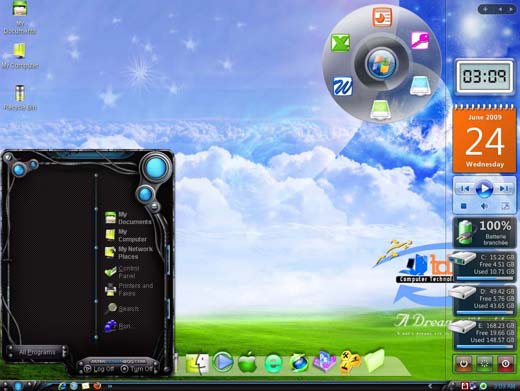This screenshot has height=391, width=520.
Task: Click Log Off button in start menu
Action: click(x=99, y=369)
